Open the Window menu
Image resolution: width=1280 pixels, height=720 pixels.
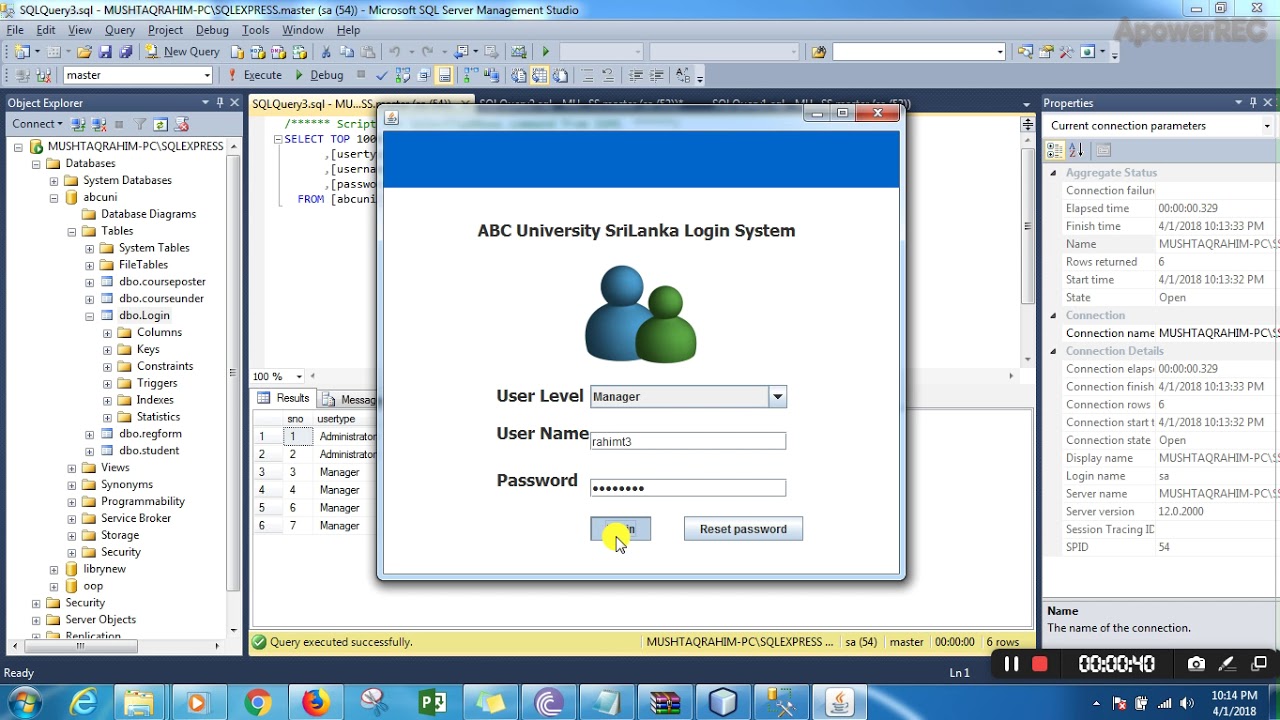pyautogui.click(x=303, y=30)
